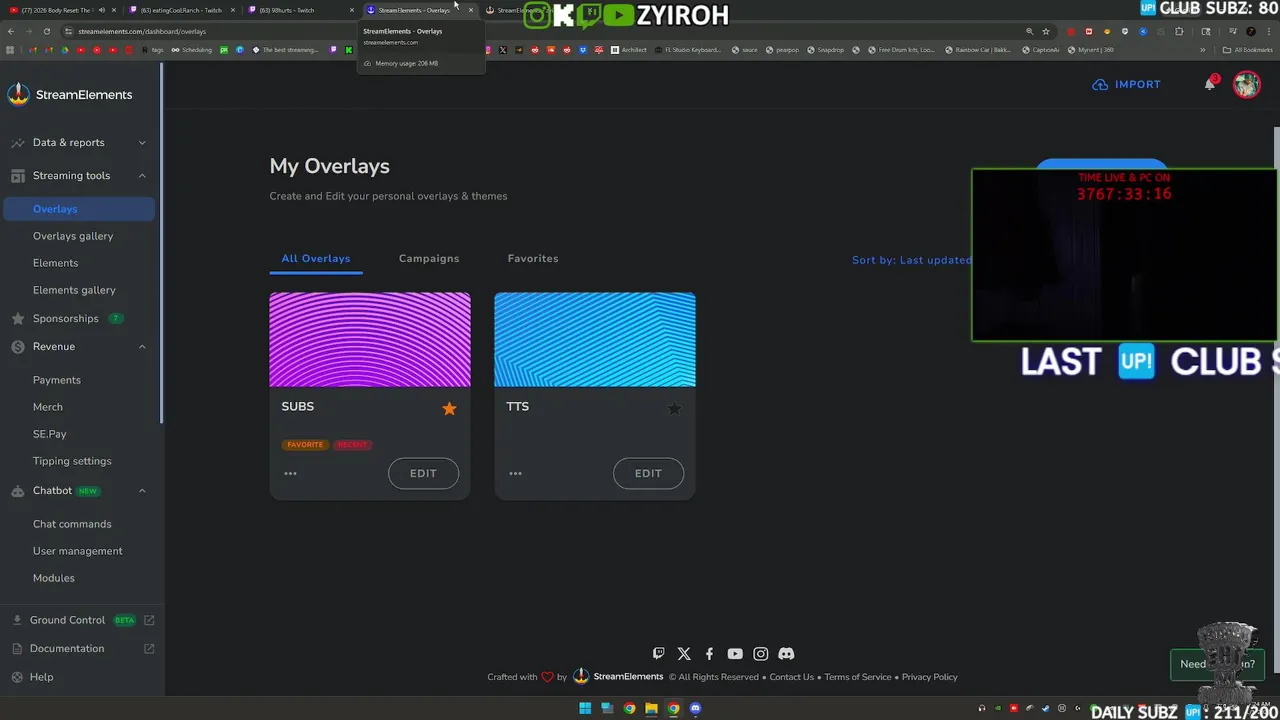The width and height of the screenshot is (1280, 720).
Task: Click the YouTube icon in footer
Action: [x=735, y=653]
